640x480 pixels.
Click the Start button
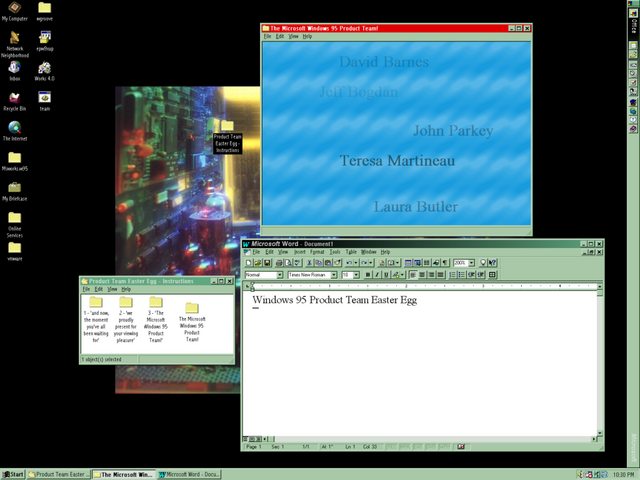13,474
